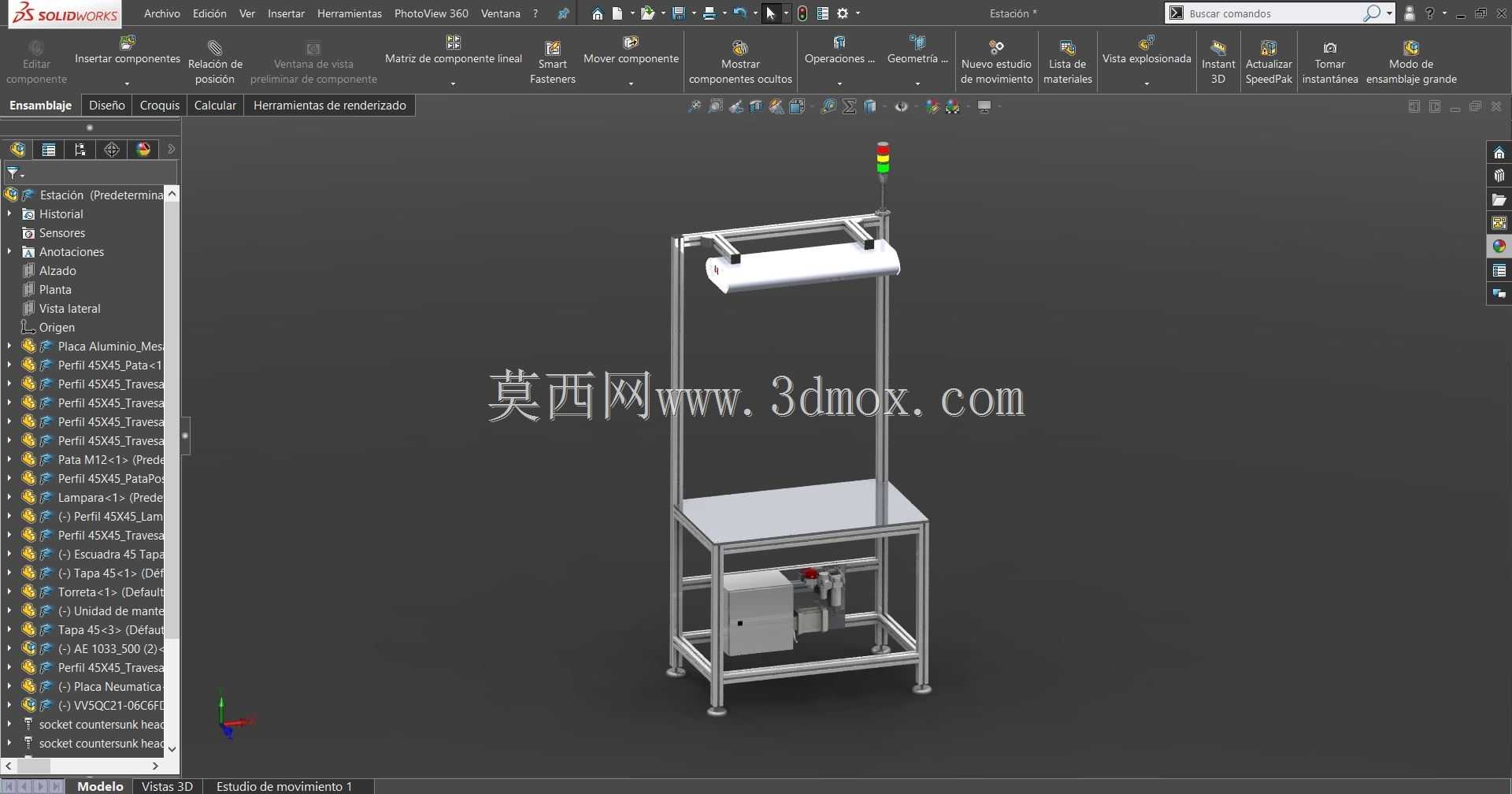1512x794 pixels.
Task: Click Actualizar SpeedPak
Action: [x=1269, y=62]
